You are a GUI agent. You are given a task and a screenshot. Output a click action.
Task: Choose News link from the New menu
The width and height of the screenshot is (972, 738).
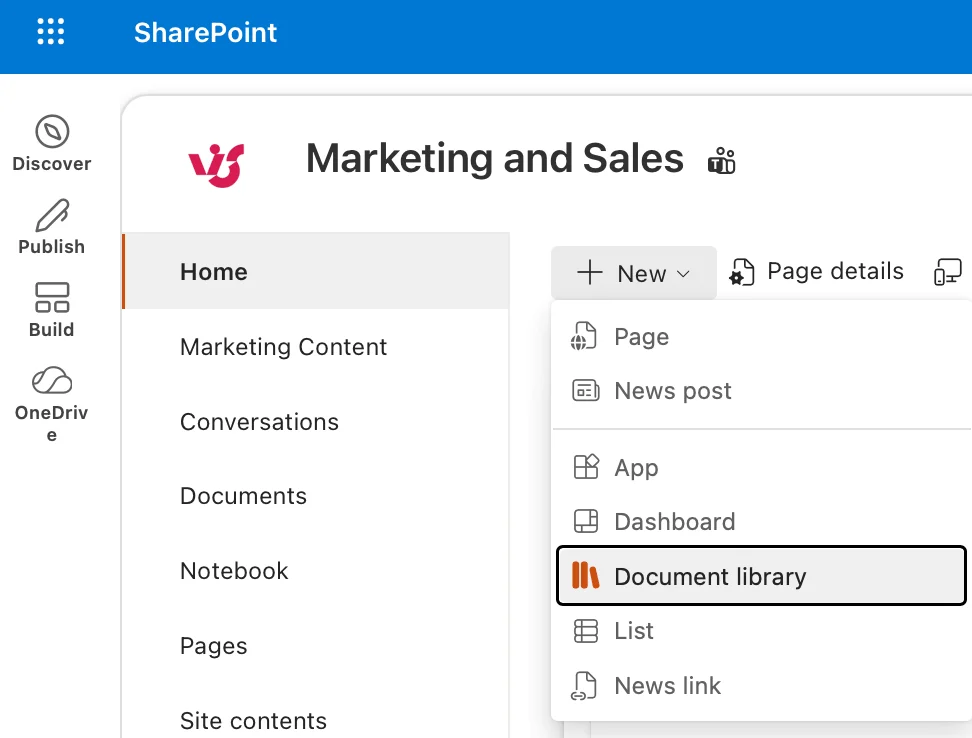761,685
